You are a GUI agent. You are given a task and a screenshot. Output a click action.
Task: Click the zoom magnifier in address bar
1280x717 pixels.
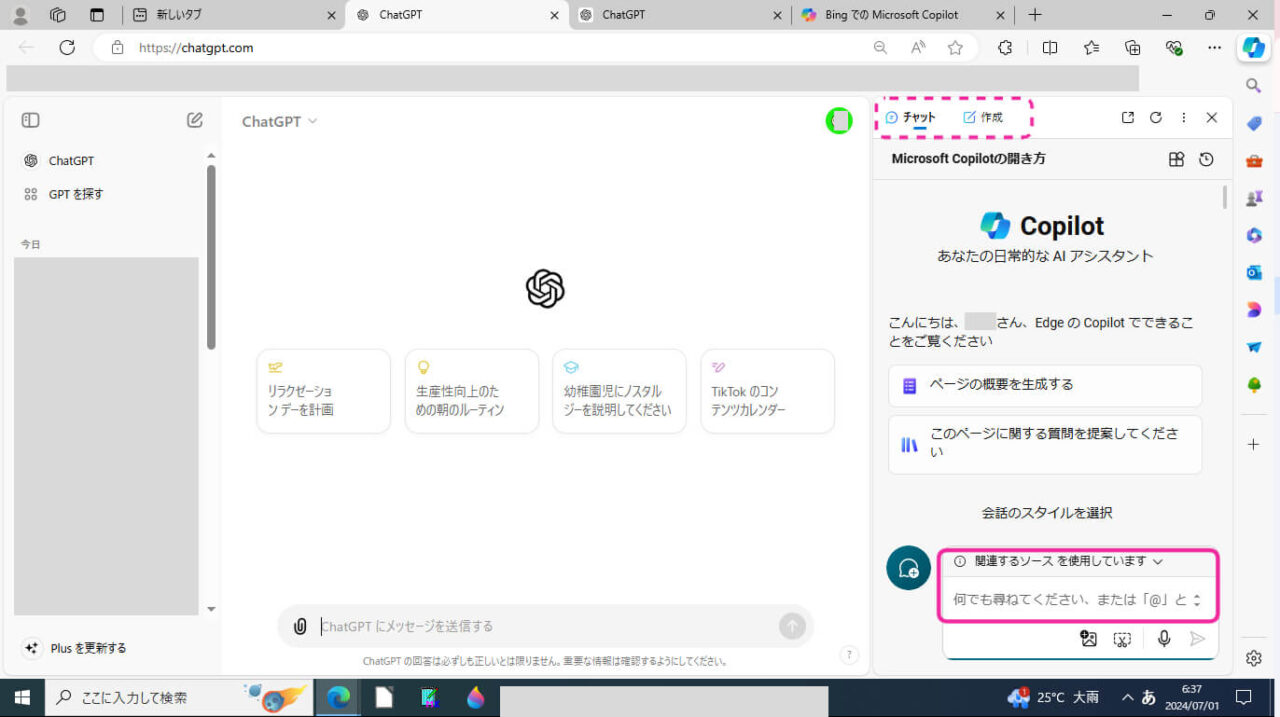[880, 48]
